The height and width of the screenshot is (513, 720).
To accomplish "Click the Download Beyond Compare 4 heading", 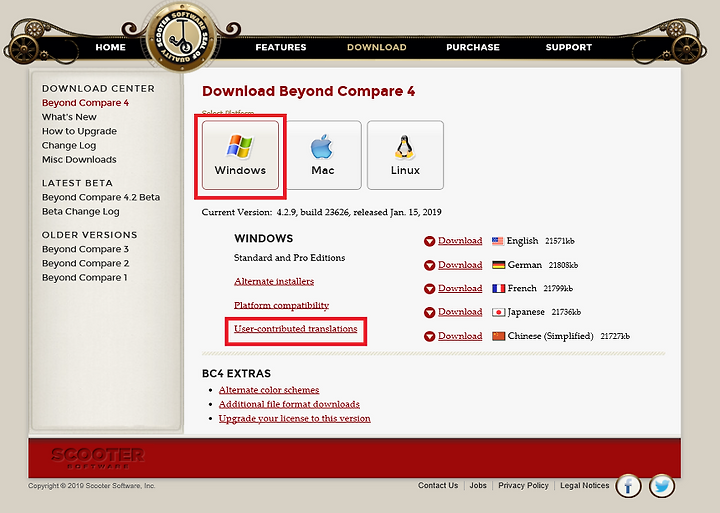I will [309, 91].
